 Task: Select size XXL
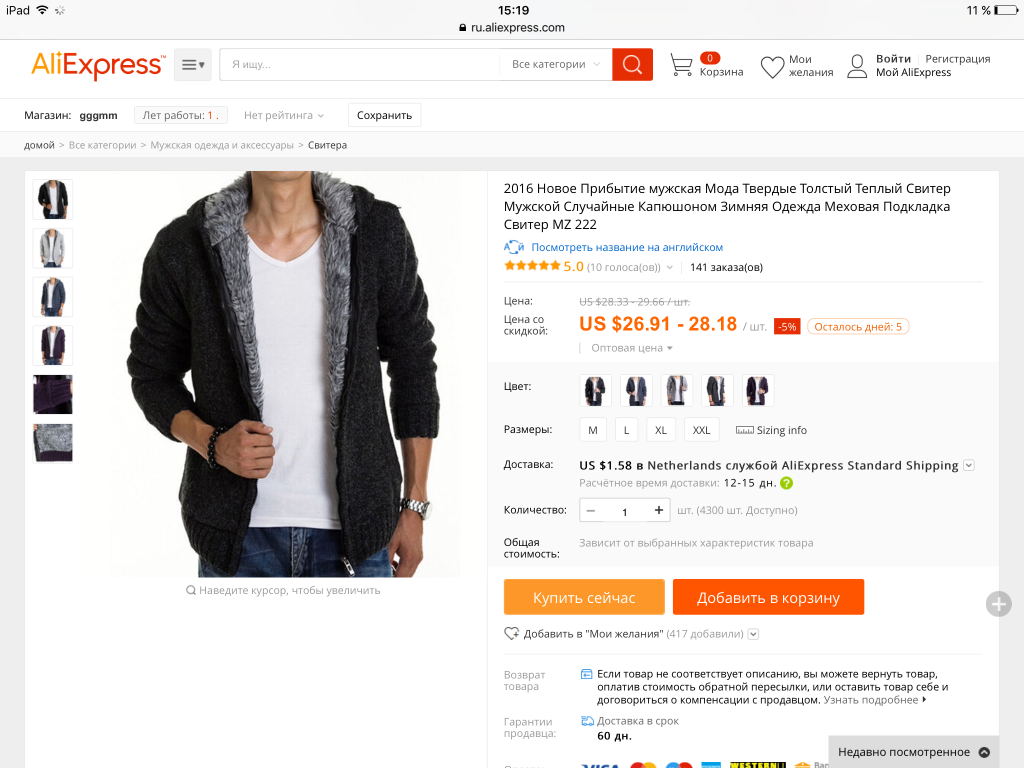click(701, 430)
